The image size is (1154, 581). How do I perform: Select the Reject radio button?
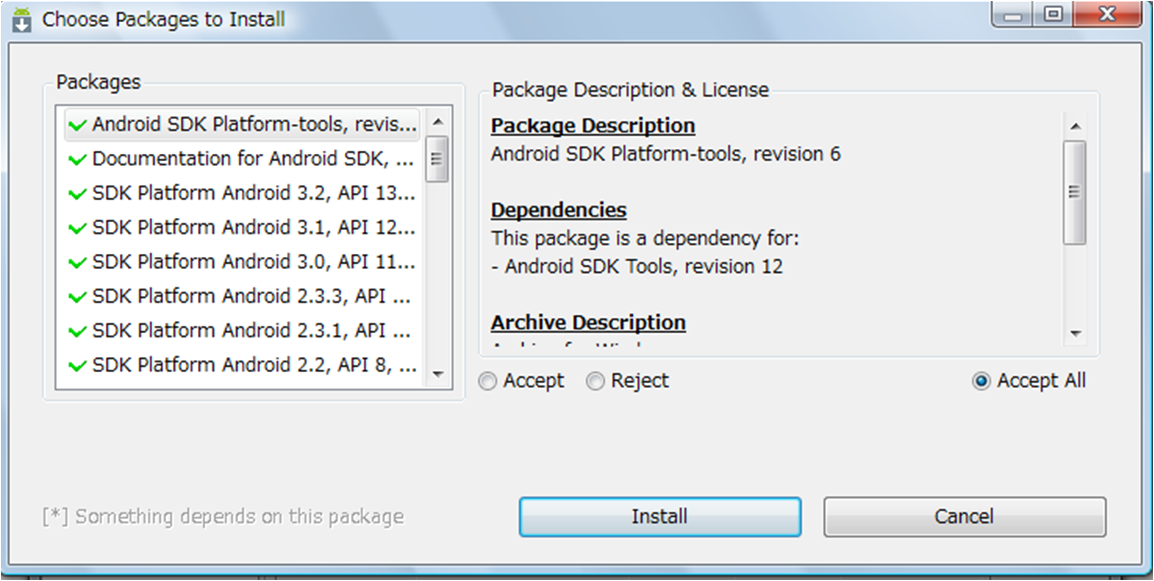tap(596, 381)
